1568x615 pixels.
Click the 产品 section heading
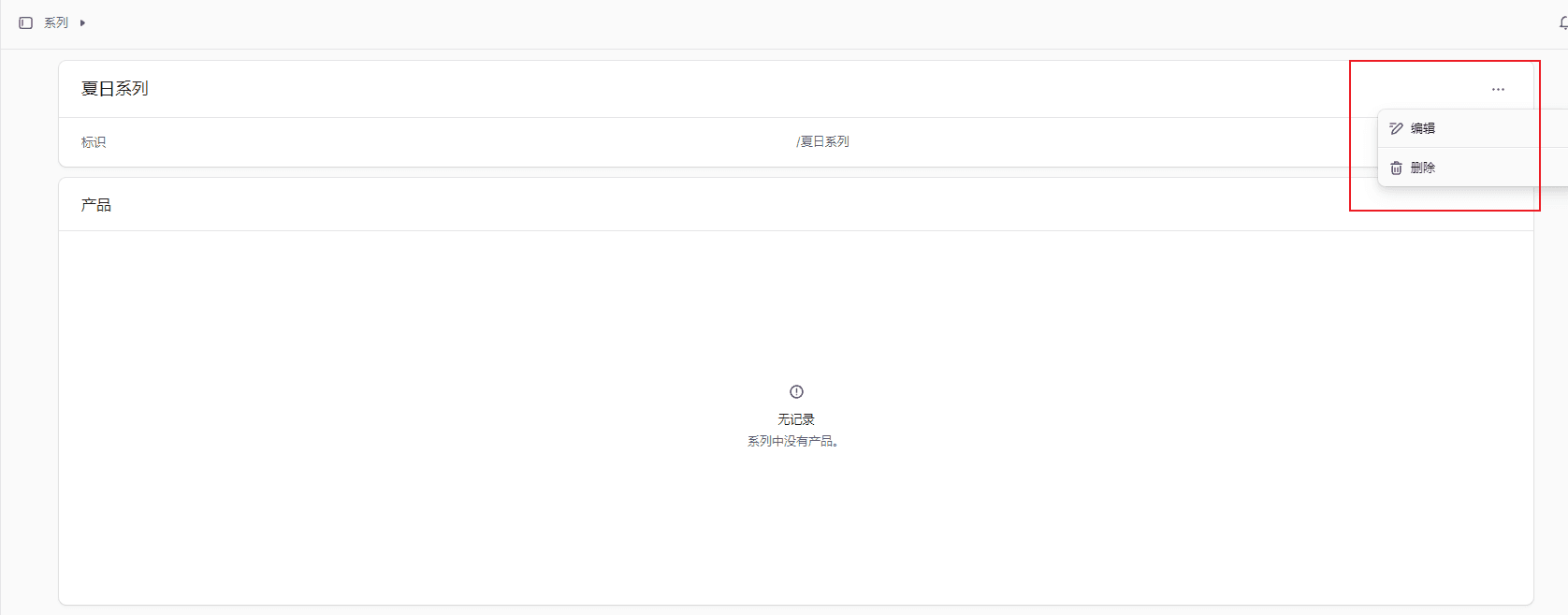coord(95,205)
